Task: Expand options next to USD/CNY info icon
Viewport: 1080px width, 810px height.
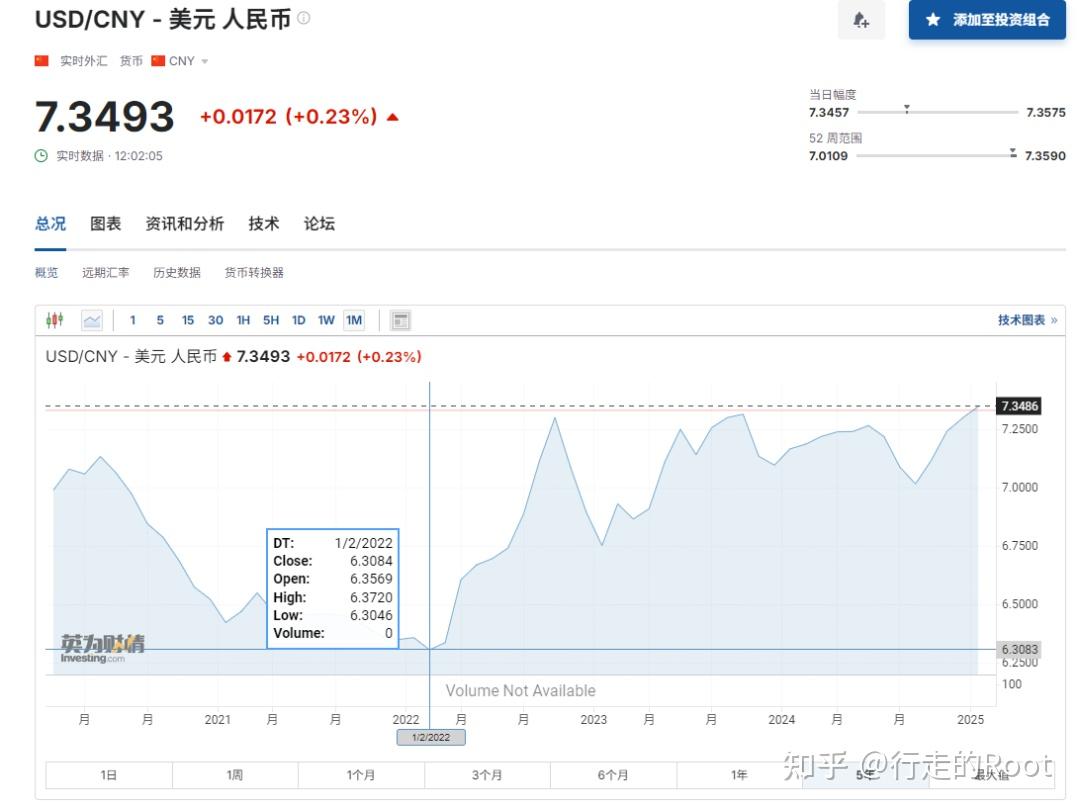Action: 303,18
